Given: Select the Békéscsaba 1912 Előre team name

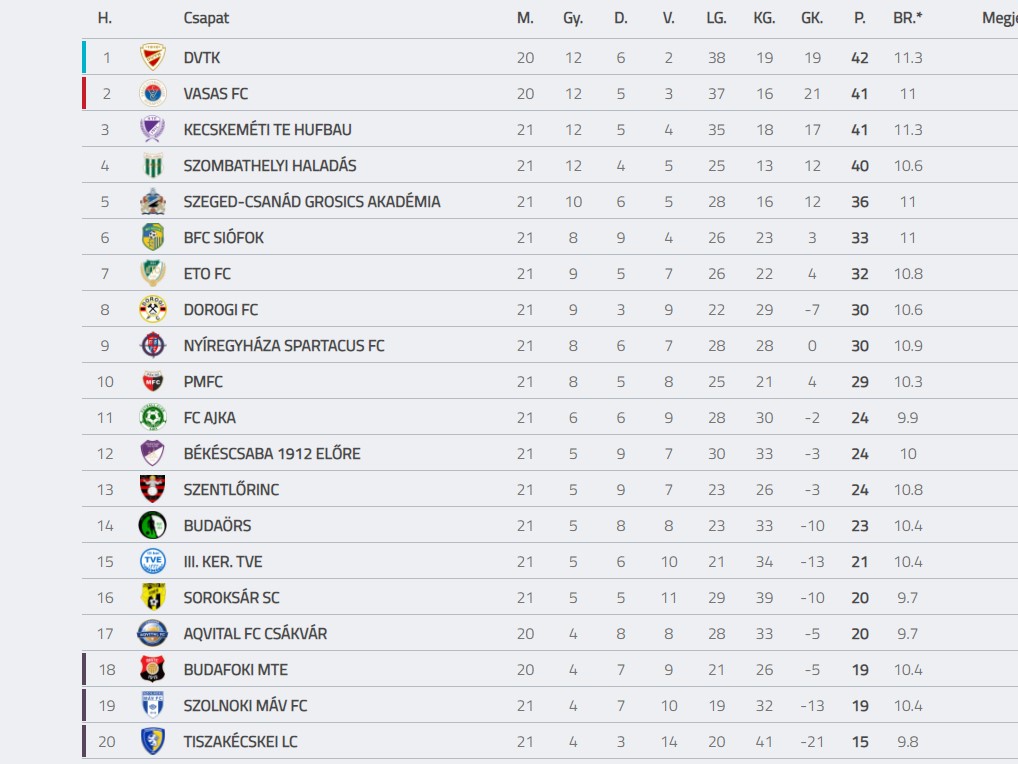Looking at the screenshot, I should (x=271, y=454).
